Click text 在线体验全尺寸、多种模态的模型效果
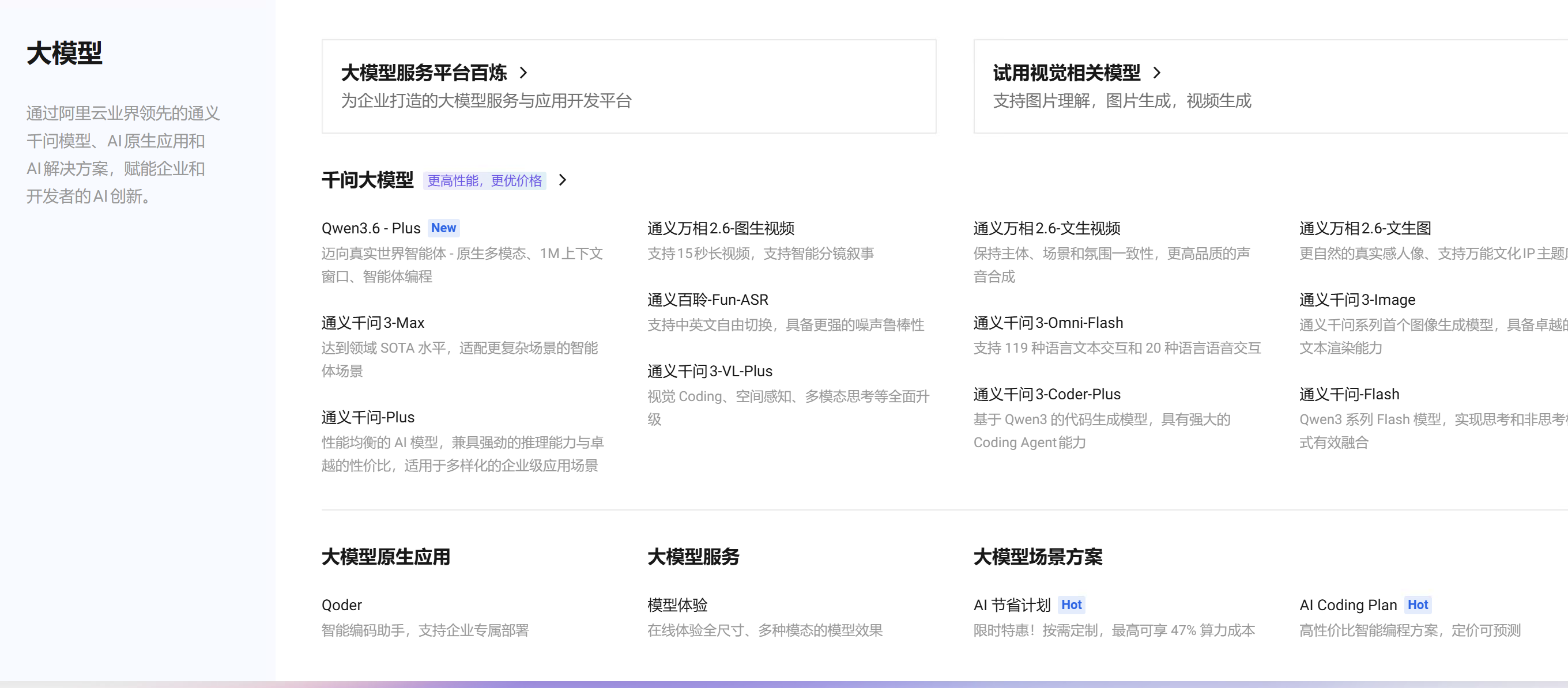 point(764,630)
